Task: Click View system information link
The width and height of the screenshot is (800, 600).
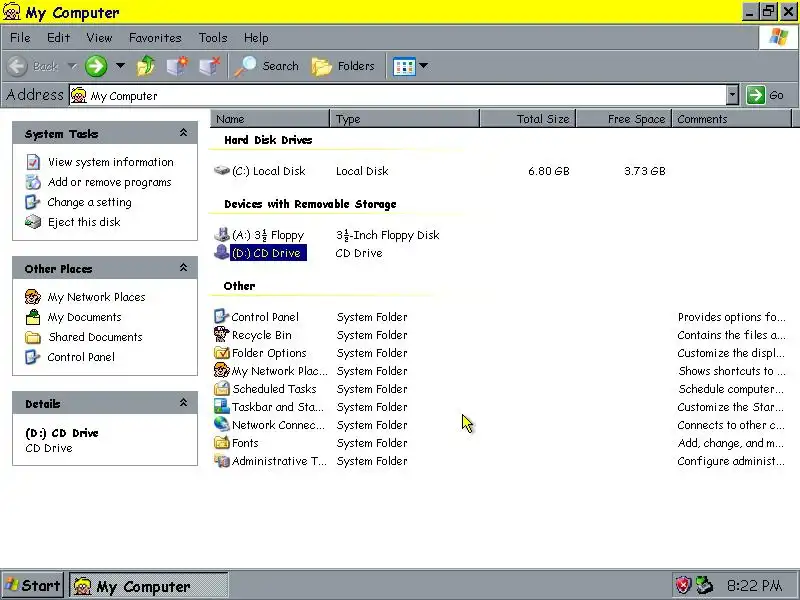Action: pyautogui.click(x=111, y=162)
